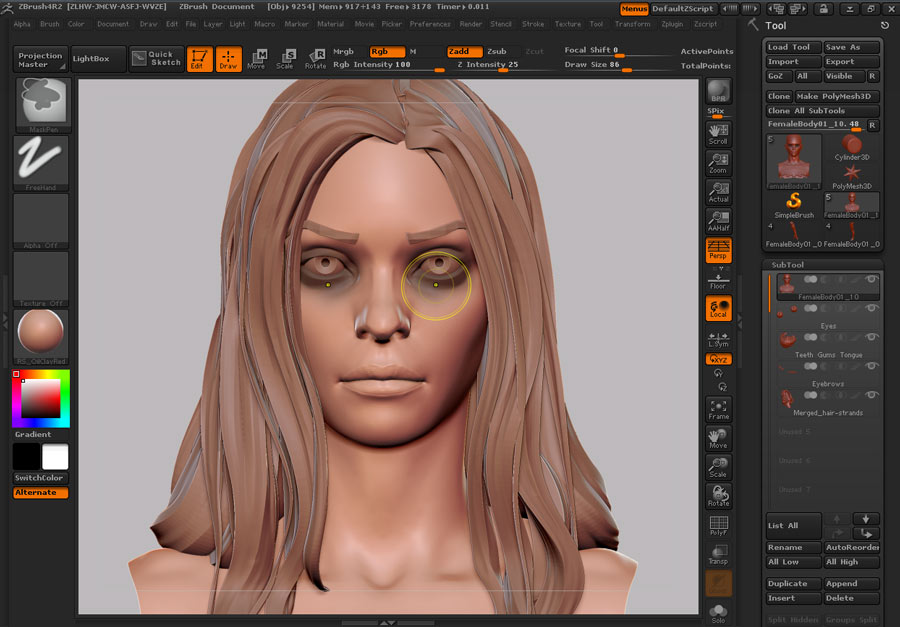Click the SwitchColor button
900x627 pixels.
(40, 478)
